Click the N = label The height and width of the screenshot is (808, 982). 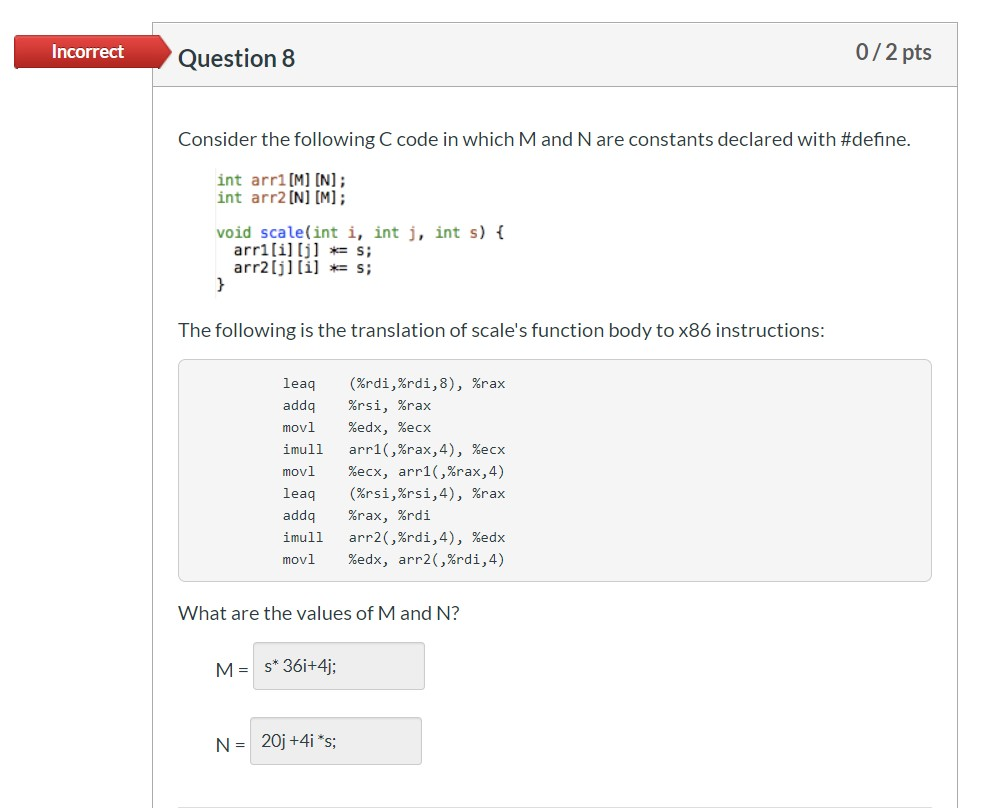click(231, 744)
